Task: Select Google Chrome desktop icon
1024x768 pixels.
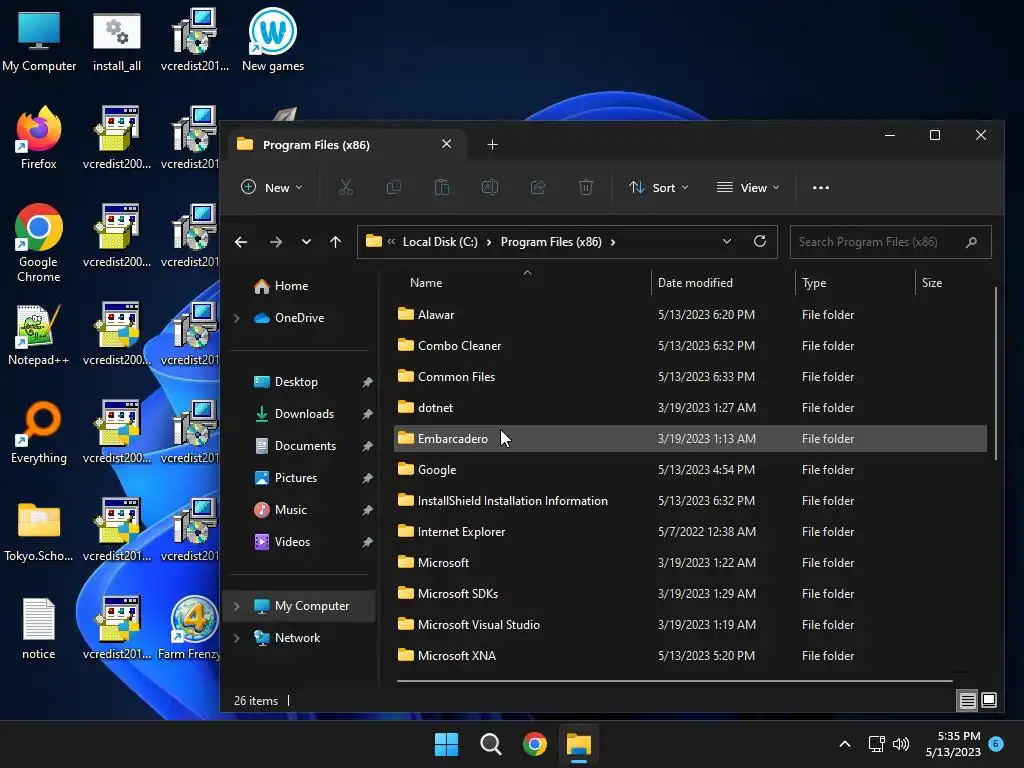Action: [39, 242]
